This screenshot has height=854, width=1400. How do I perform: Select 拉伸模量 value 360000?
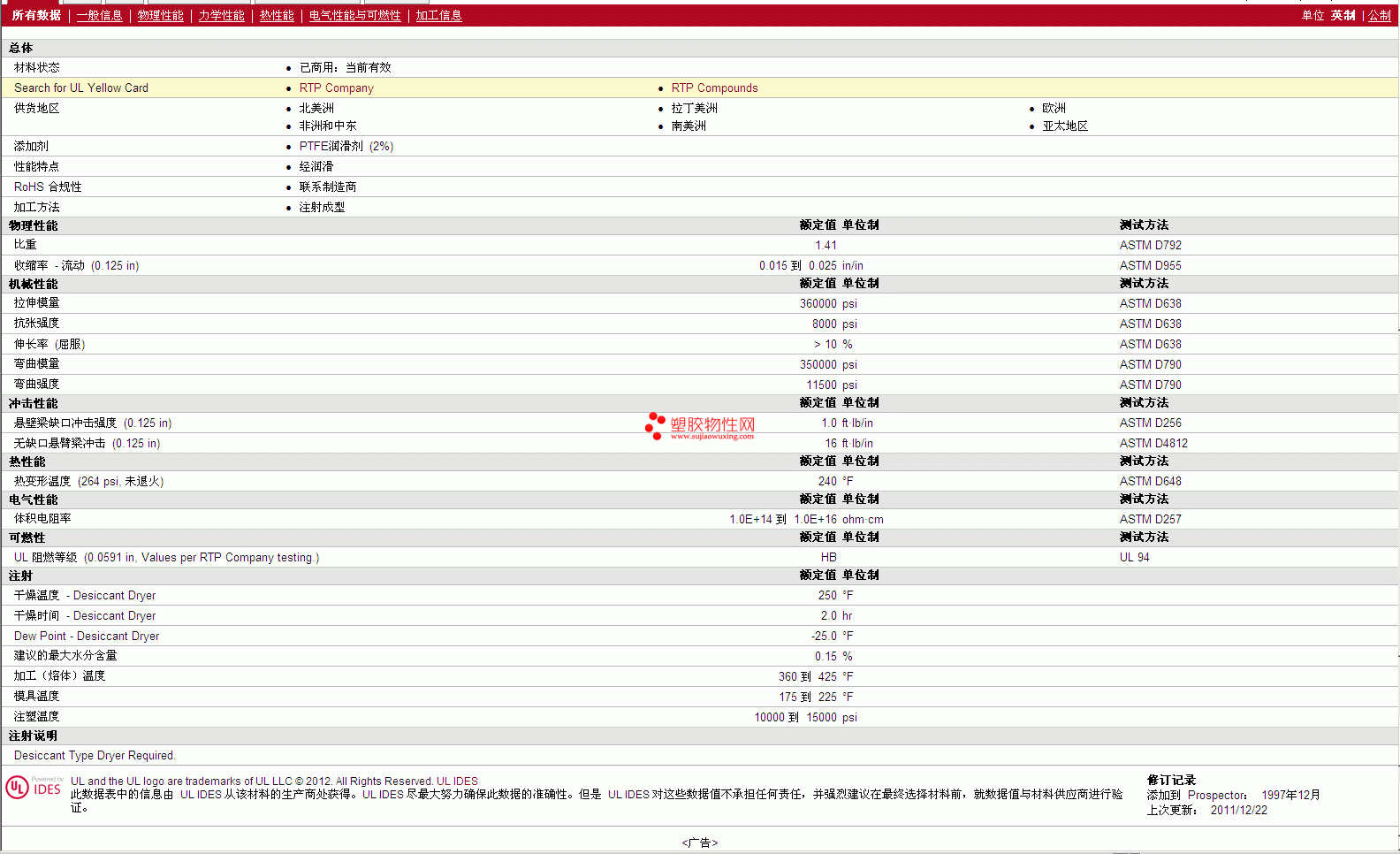818,304
